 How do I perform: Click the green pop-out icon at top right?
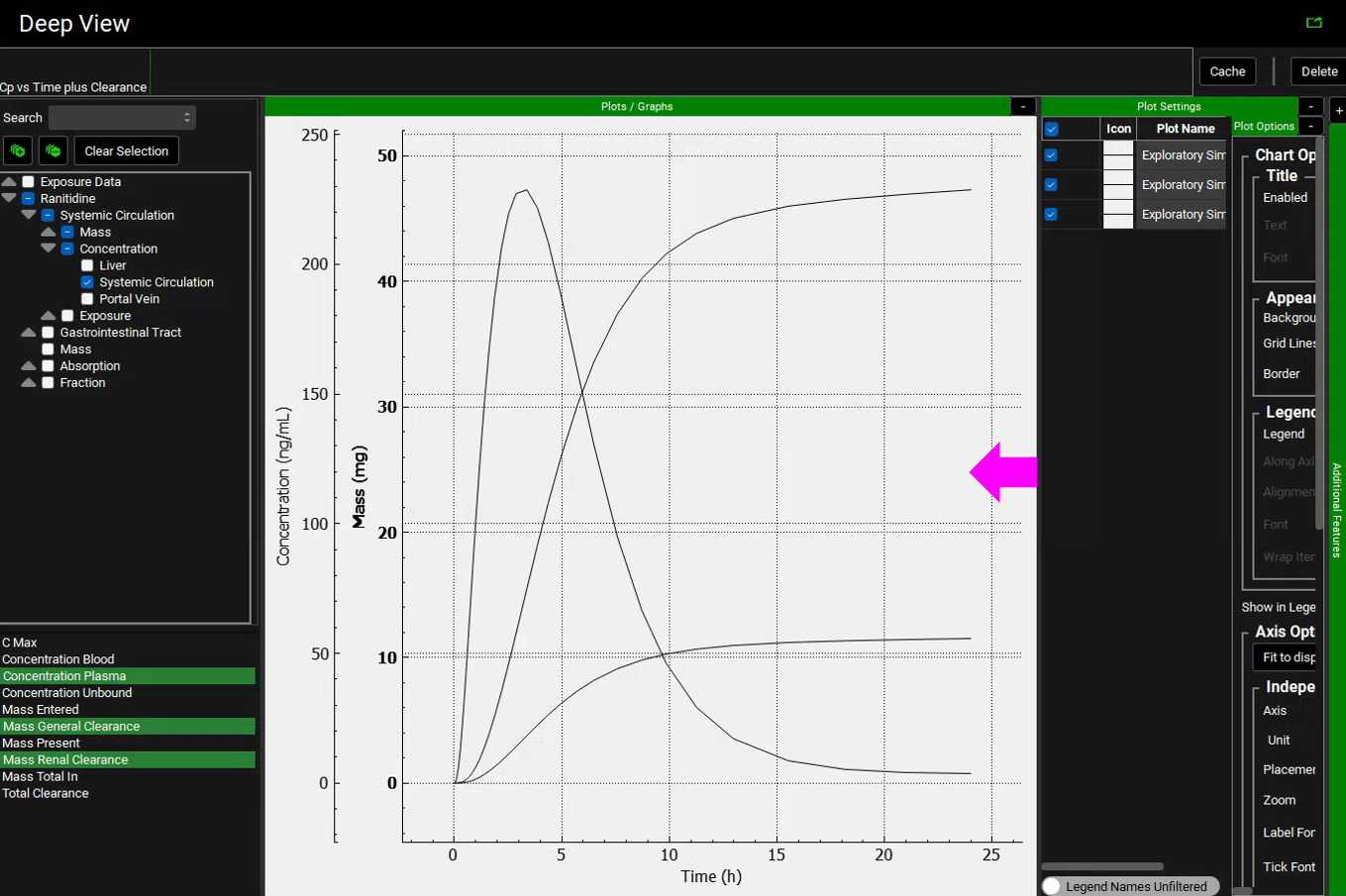1314,23
